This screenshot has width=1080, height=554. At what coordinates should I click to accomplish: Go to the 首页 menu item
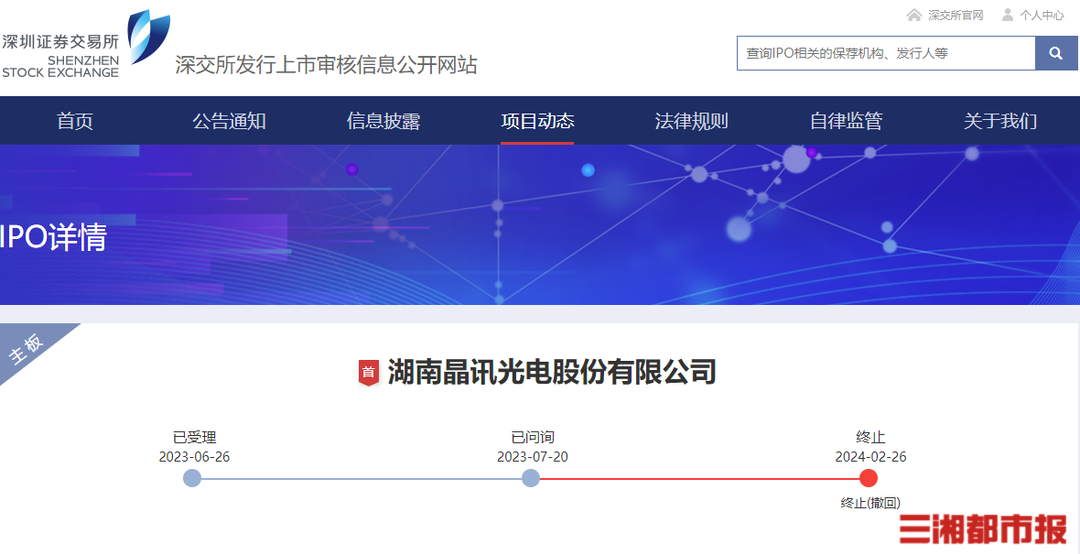click(75, 121)
